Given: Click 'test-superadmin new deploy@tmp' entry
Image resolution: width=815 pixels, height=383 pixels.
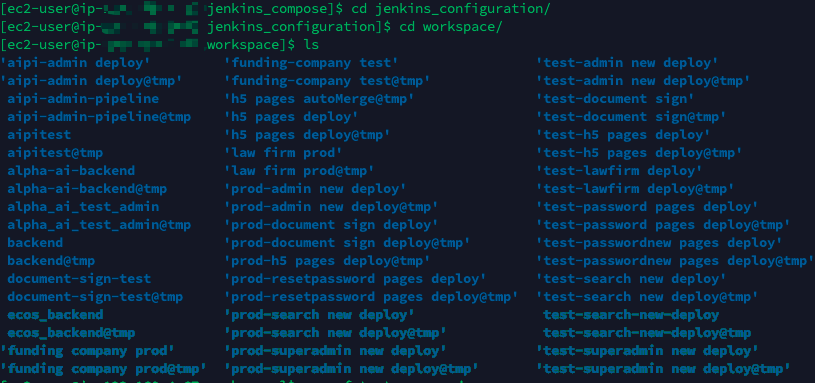Looking at the screenshot, I should click(x=663, y=369).
